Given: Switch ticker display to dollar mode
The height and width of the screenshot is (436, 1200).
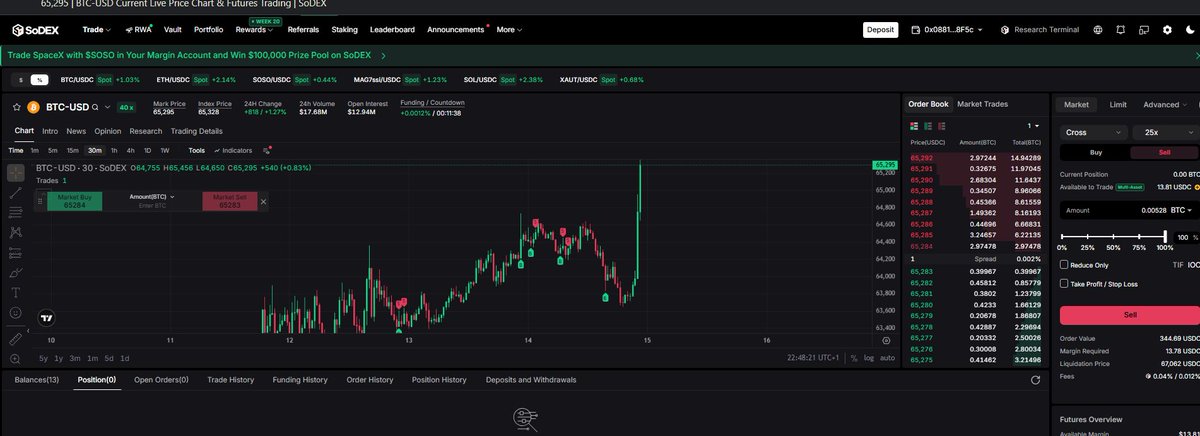Looking at the screenshot, I should pos(21,79).
